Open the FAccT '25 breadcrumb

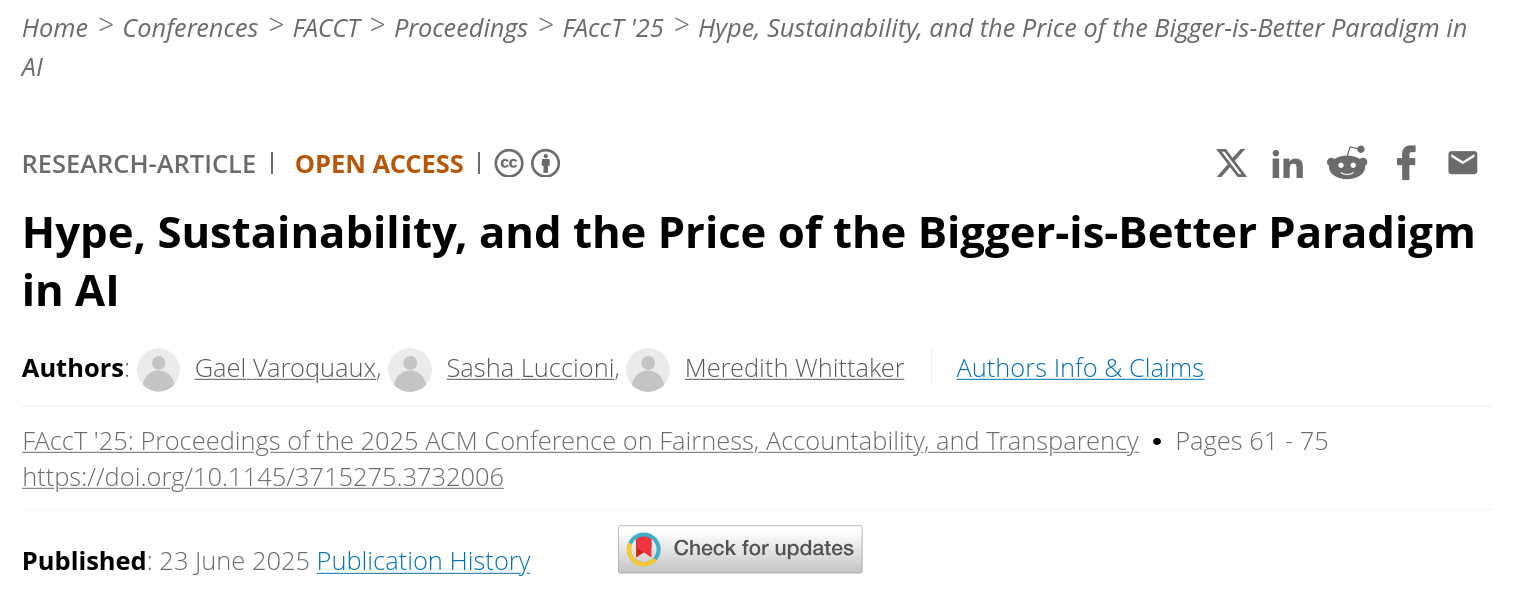[x=613, y=28]
